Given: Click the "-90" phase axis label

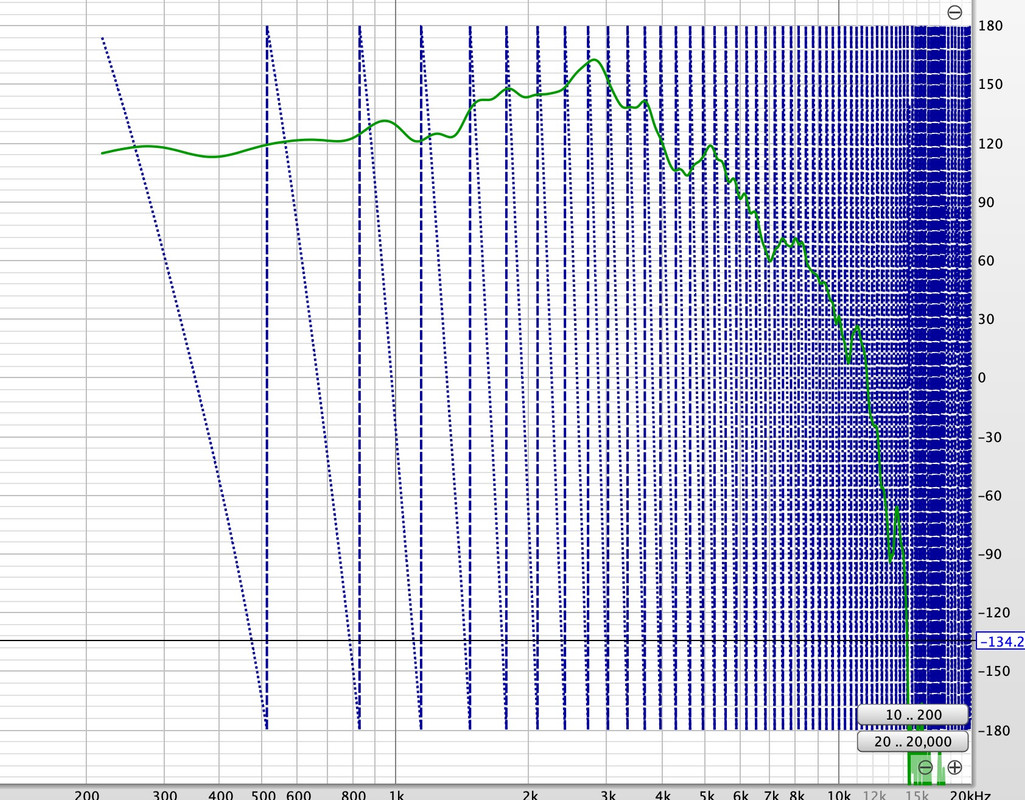Looking at the screenshot, I should tap(989, 554).
